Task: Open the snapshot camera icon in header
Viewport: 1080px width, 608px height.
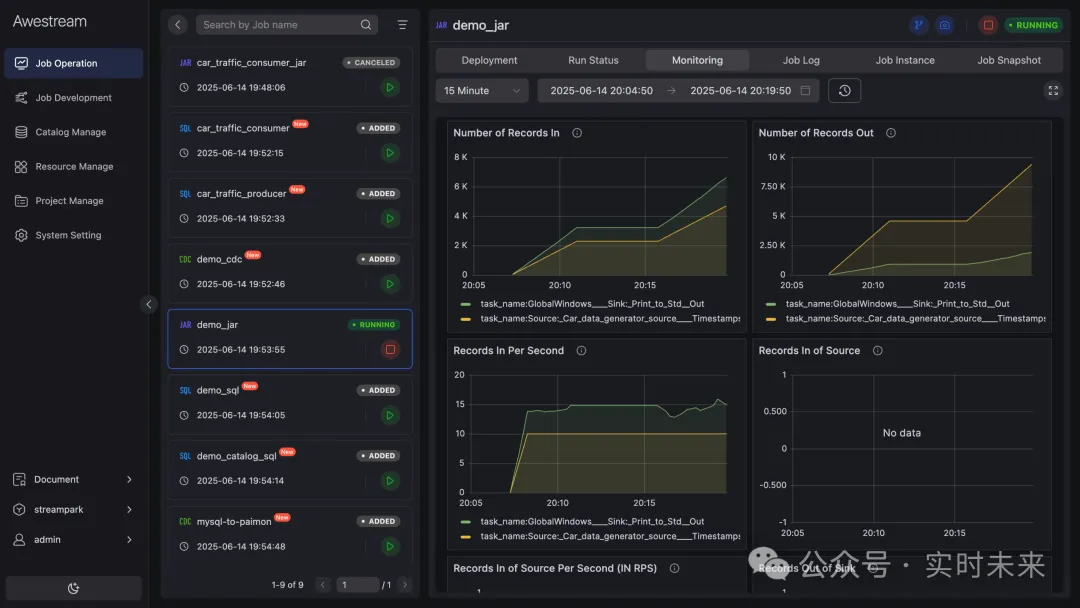Action: pos(945,25)
